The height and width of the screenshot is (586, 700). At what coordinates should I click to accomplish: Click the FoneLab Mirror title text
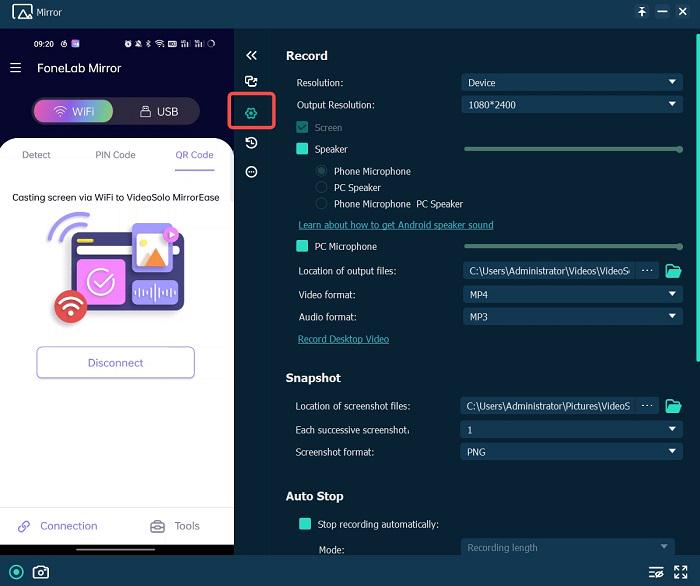point(79,68)
